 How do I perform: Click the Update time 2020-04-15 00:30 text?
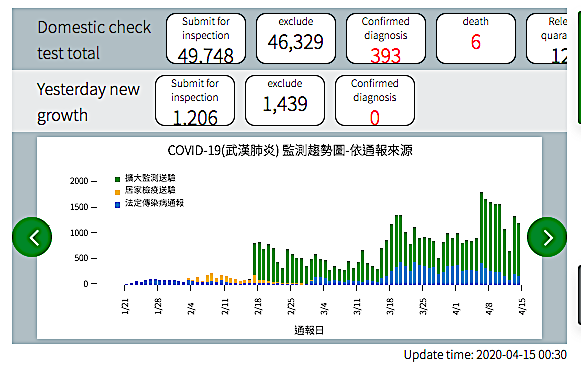click(x=485, y=355)
